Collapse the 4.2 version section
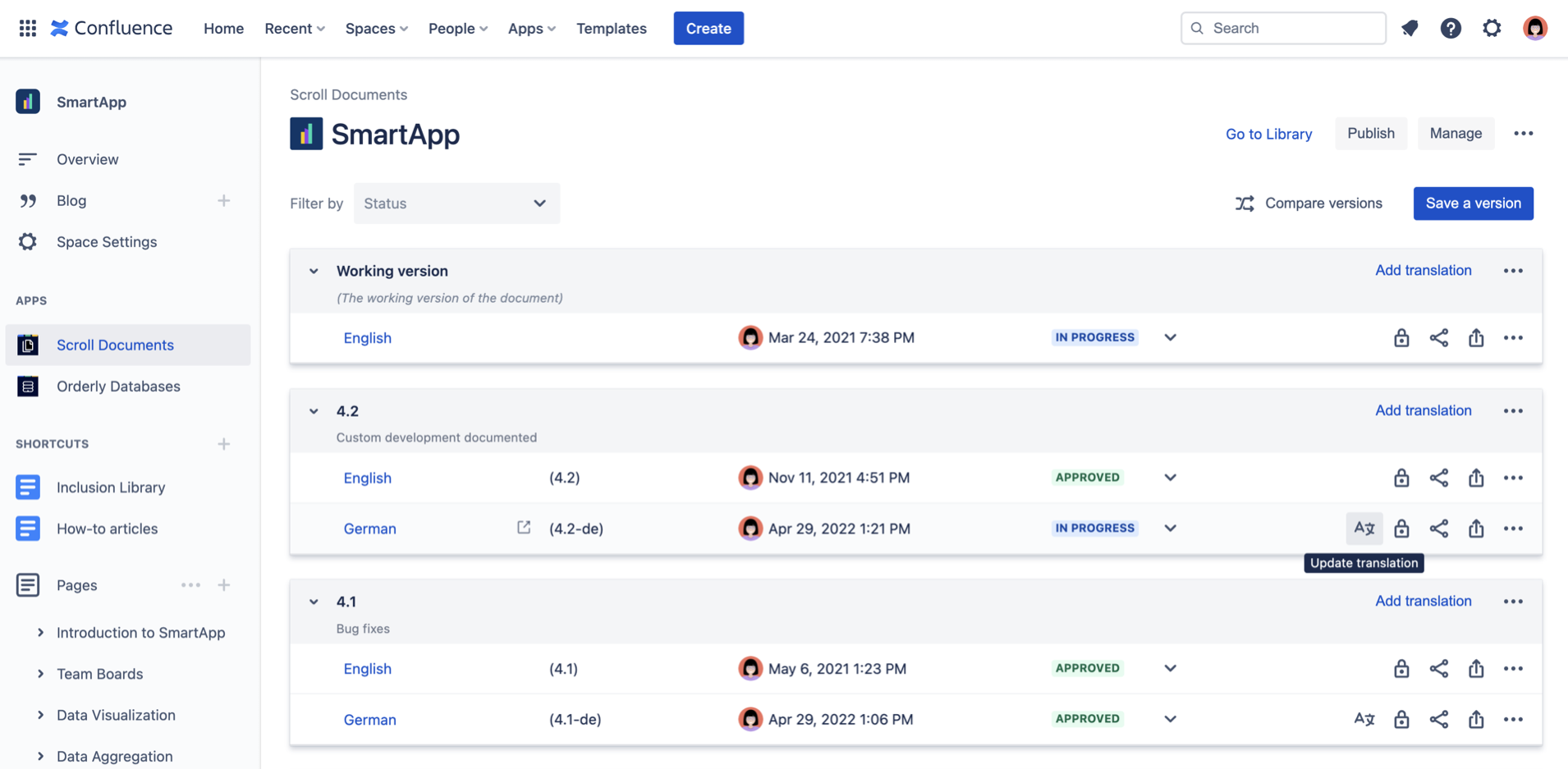Viewport: 1568px width, 769px height. 314,411
